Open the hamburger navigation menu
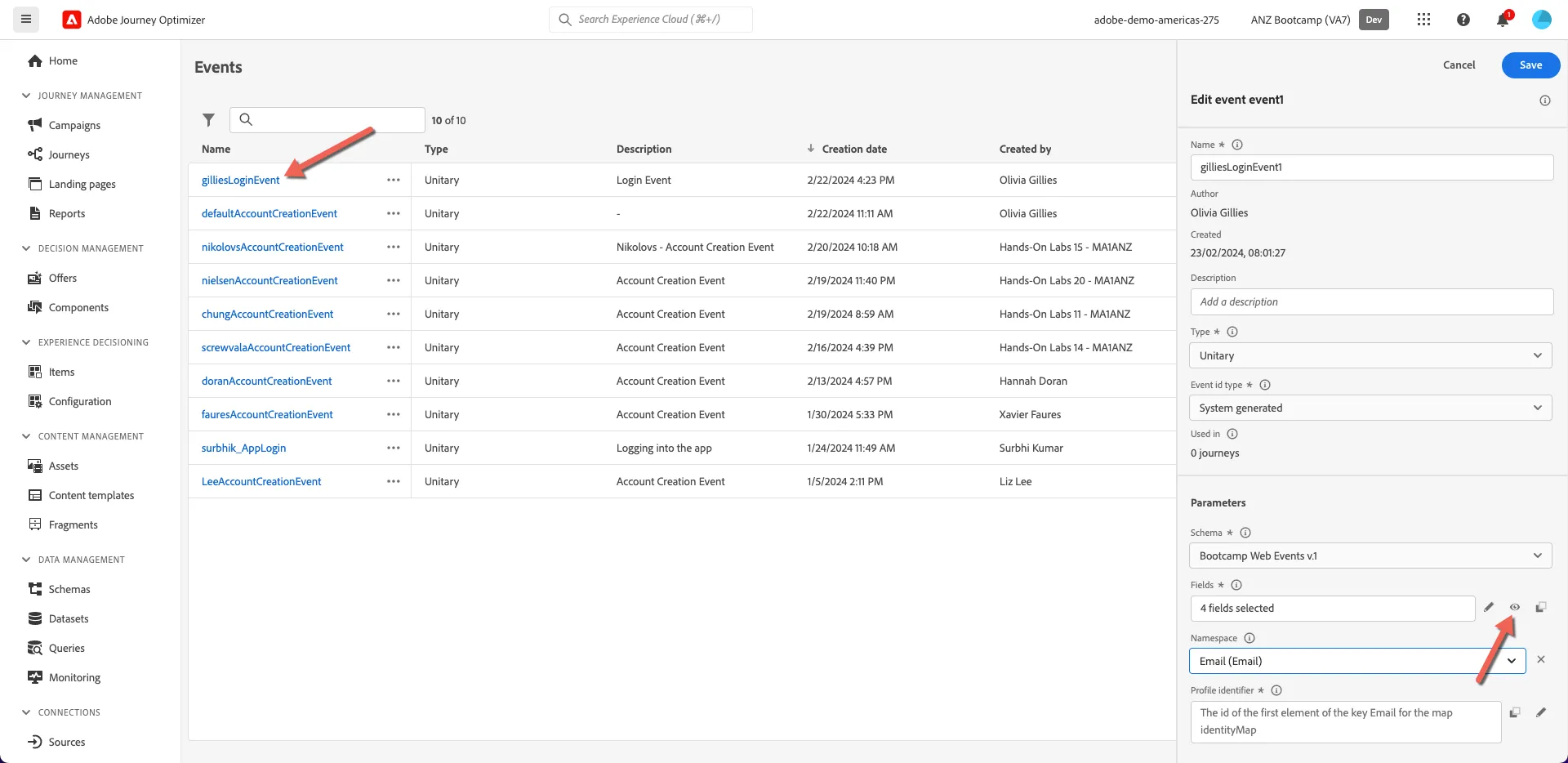 pos(26,20)
